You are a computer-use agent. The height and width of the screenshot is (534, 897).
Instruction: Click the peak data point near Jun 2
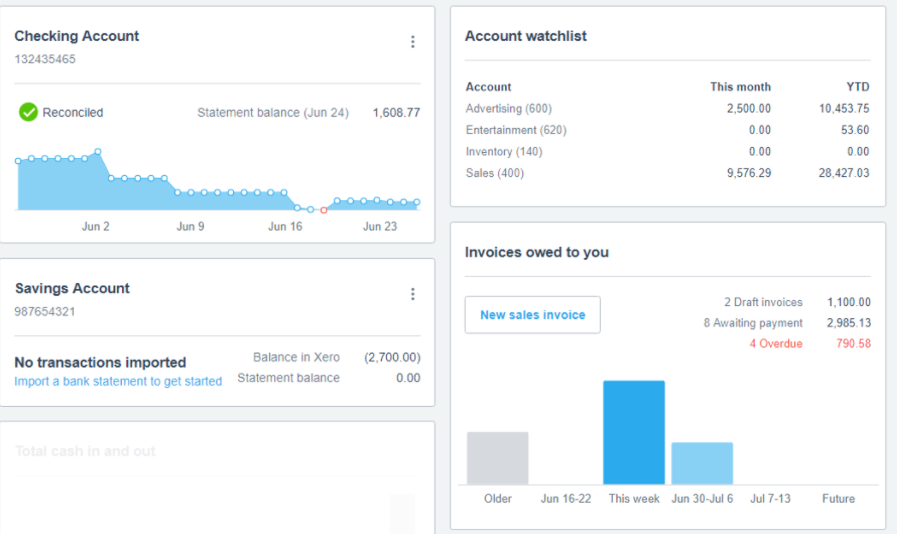click(98, 152)
